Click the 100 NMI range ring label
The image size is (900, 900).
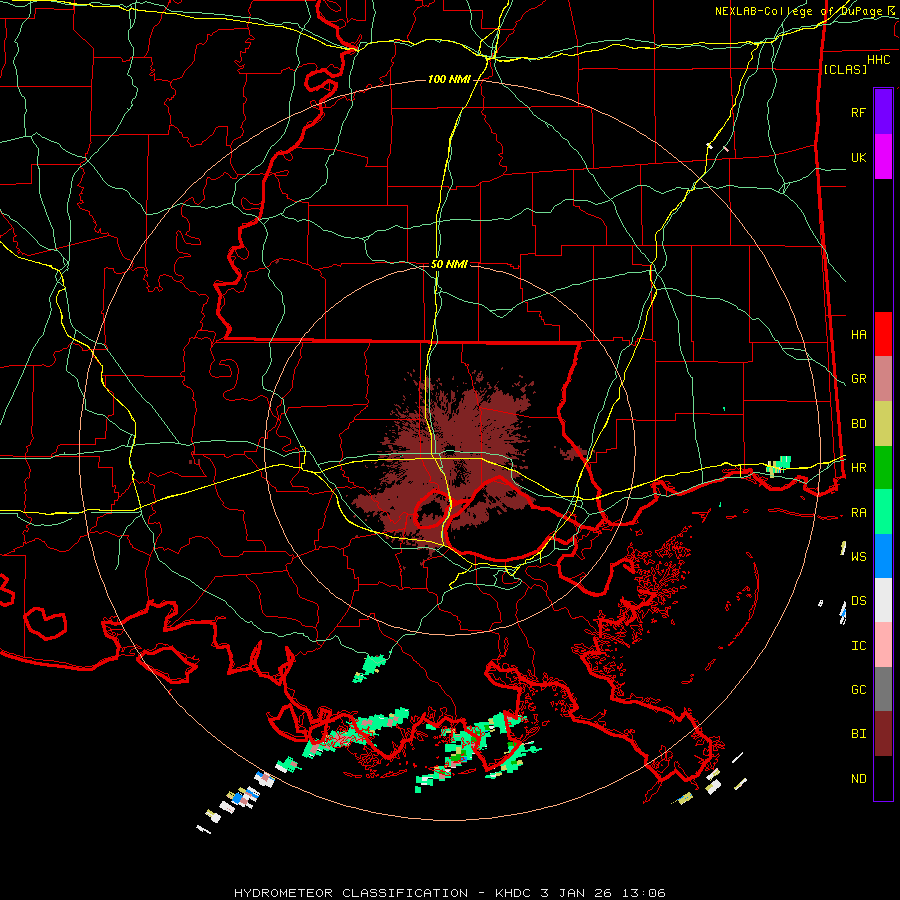pos(449,79)
